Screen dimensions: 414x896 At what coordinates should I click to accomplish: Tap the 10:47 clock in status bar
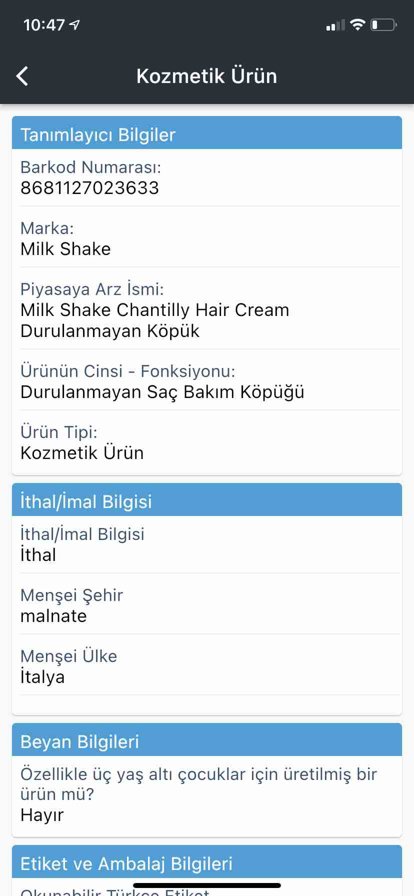(x=44, y=25)
